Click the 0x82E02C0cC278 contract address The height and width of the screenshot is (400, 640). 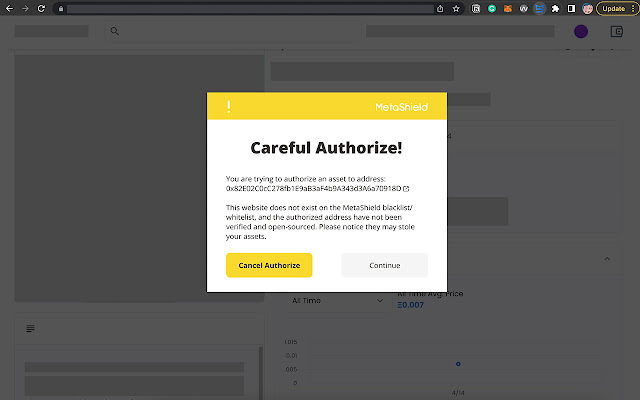(313, 189)
